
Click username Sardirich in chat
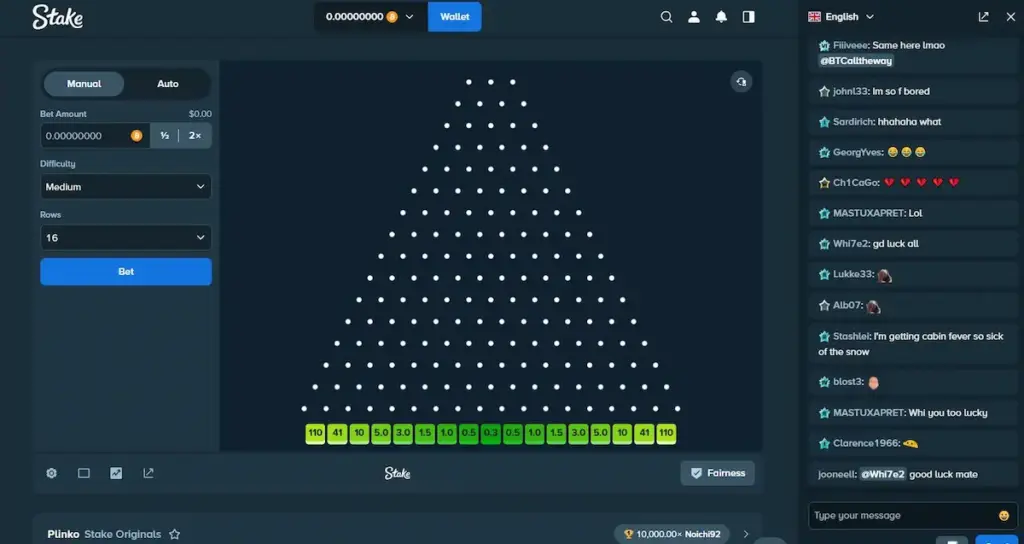[854, 122]
